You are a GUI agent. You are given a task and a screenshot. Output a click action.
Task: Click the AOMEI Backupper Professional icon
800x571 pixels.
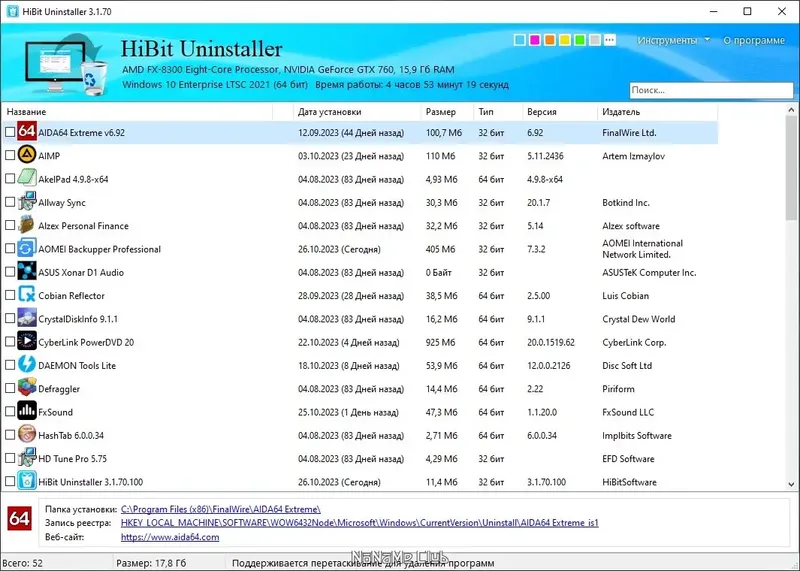[x=27, y=248]
